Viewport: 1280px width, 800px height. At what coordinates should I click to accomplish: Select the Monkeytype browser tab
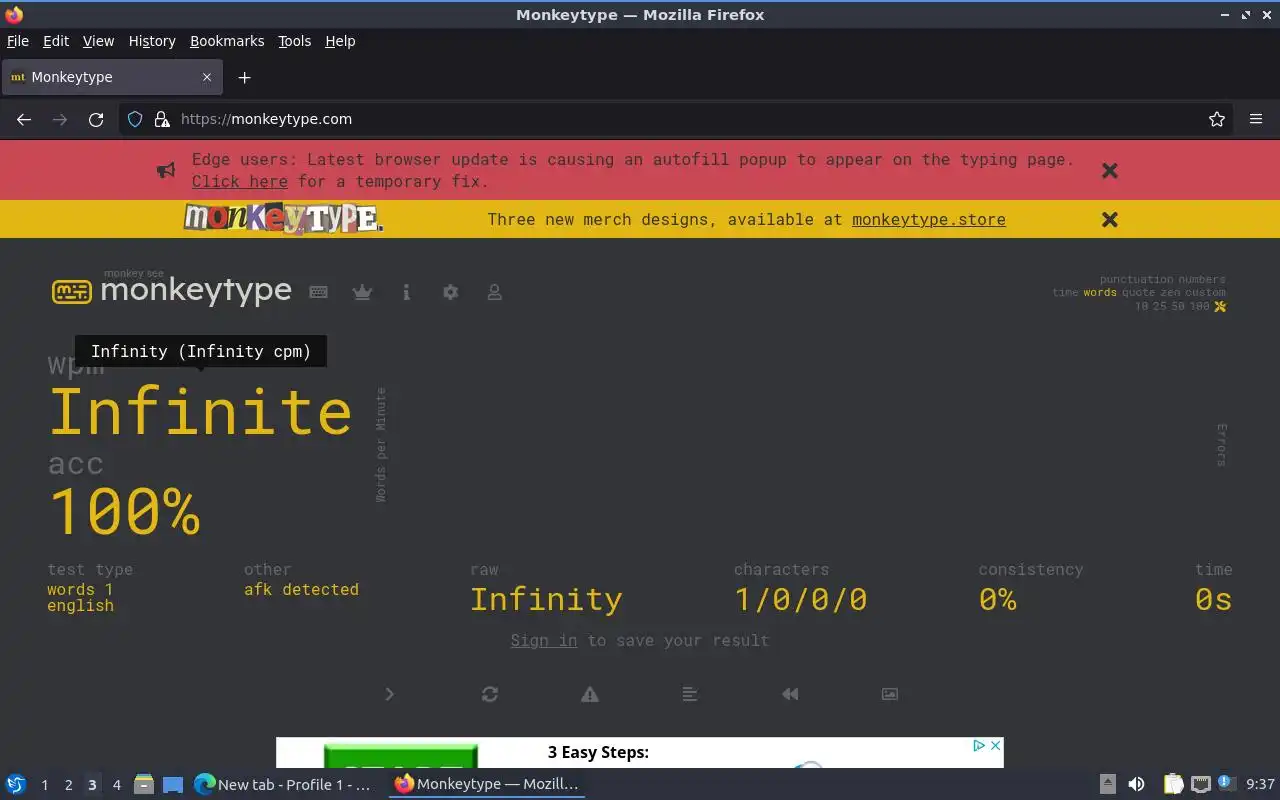(x=112, y=77)
